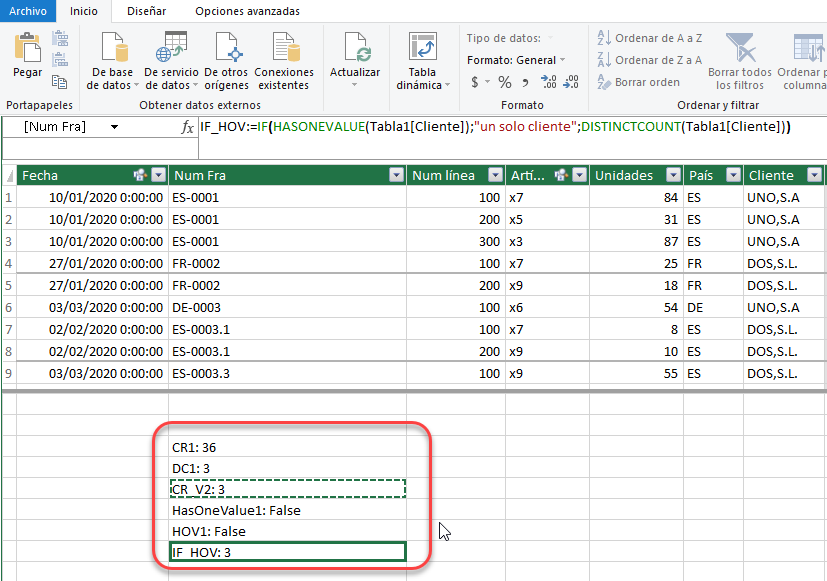
Task: Sort with Ordenar de Z a A
Action: (x=650, y=60)
